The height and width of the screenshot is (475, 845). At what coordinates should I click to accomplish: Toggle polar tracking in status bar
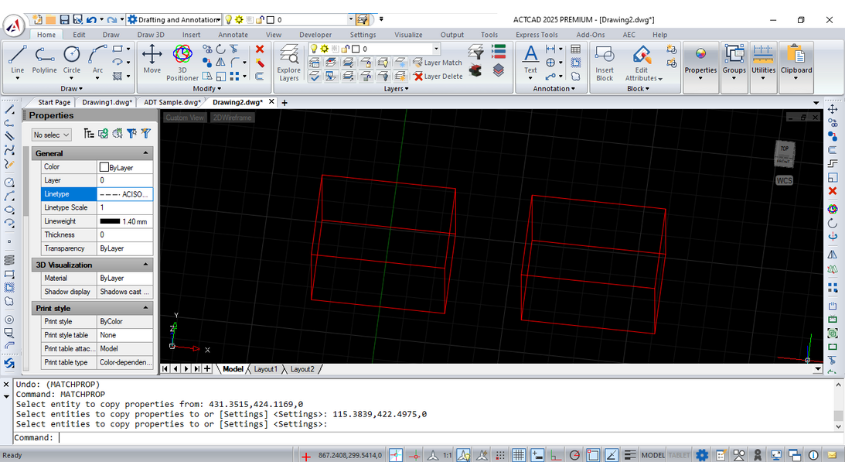(574, 455)
